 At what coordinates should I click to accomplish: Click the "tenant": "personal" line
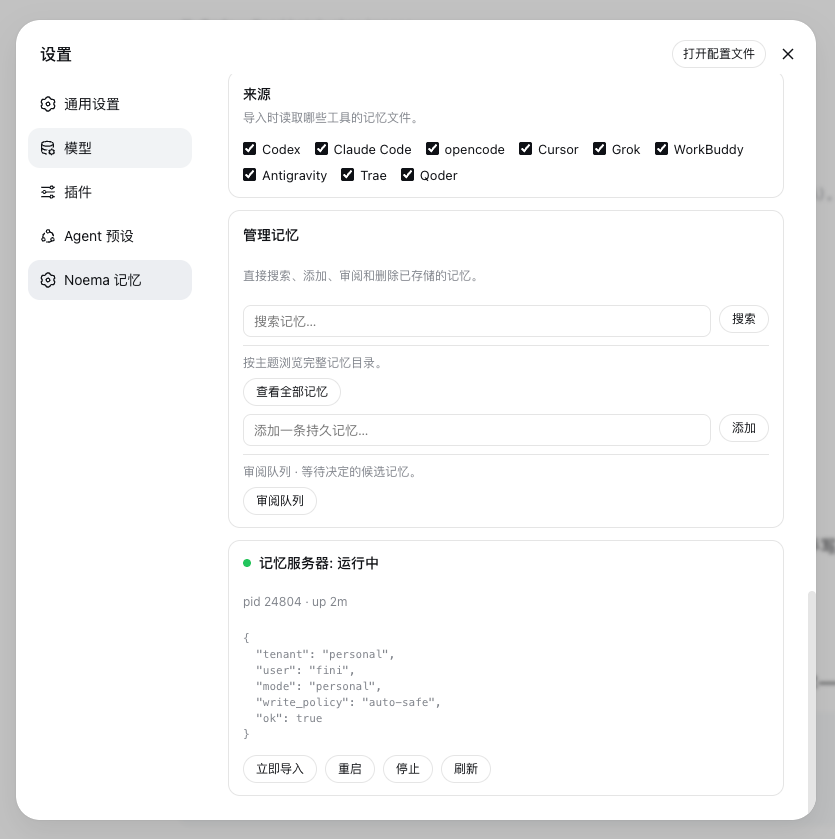pyautogui.click(x=325, y=654)
